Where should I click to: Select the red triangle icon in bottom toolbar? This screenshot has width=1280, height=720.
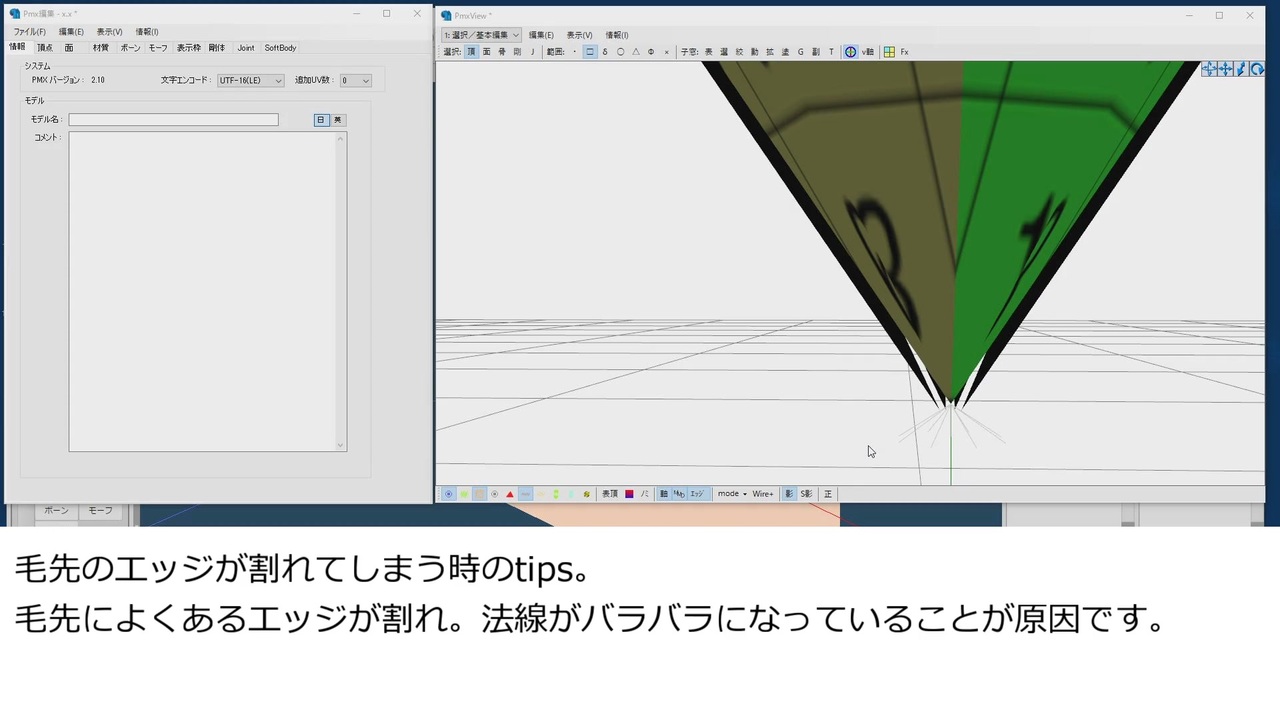[510, 494]
